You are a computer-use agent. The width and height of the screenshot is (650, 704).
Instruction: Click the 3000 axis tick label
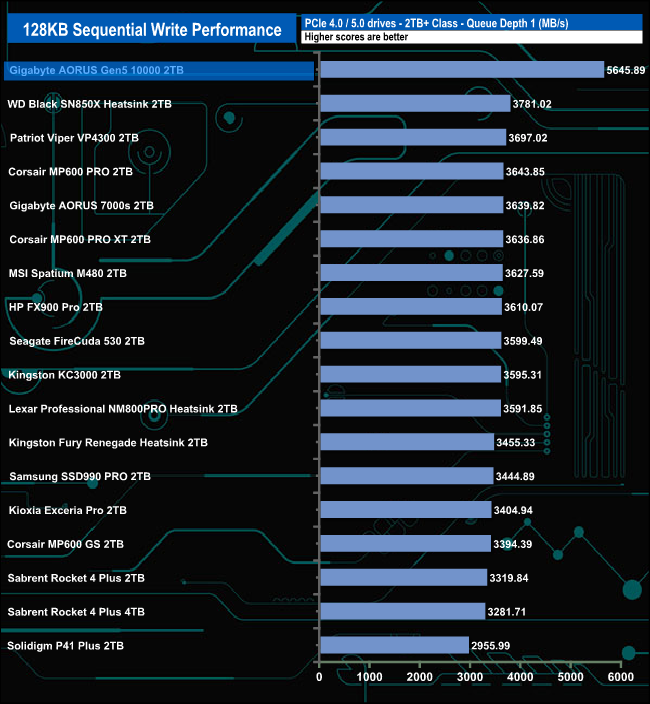click(x=470, y=677)
